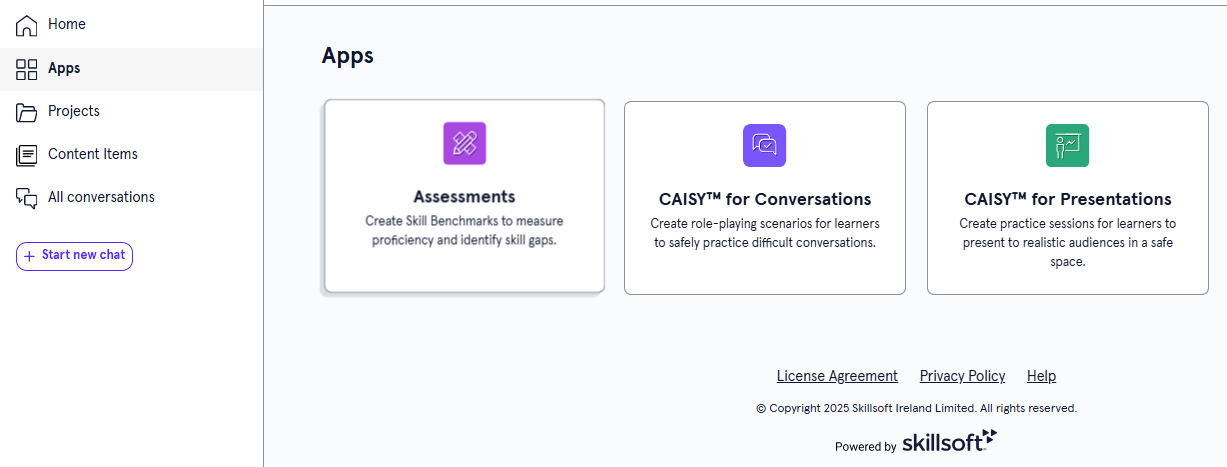Click the Apps grid icon

pyautogui.click(x=27, y=69)
